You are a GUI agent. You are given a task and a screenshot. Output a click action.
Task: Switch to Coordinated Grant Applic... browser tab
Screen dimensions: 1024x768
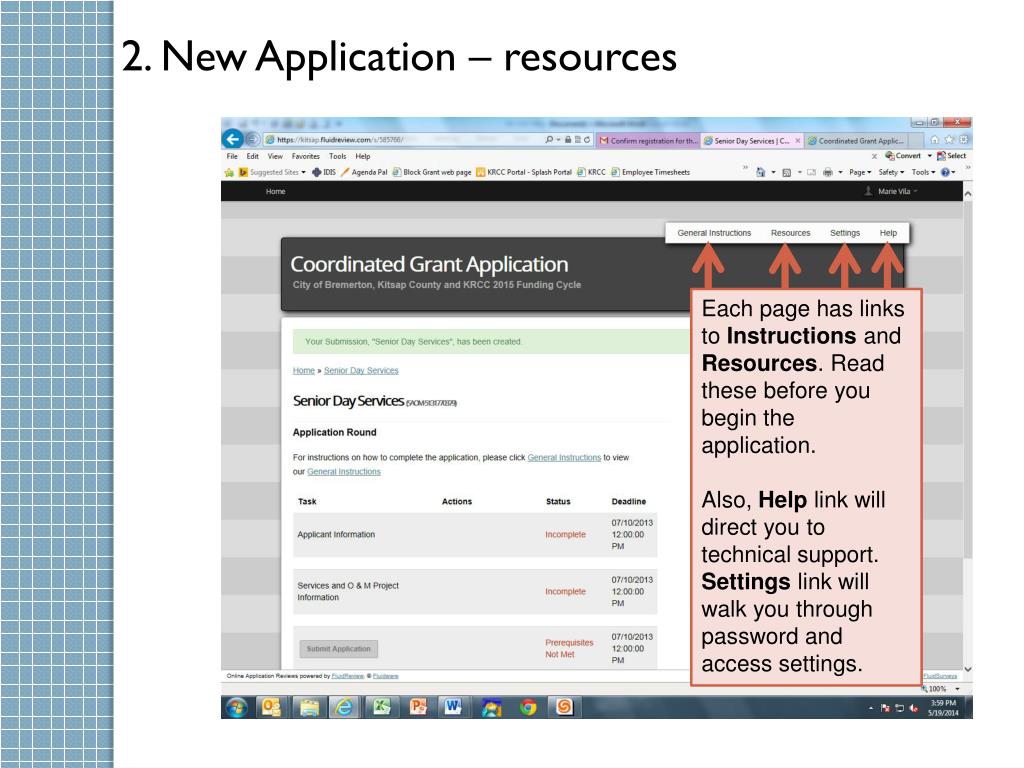856,140
